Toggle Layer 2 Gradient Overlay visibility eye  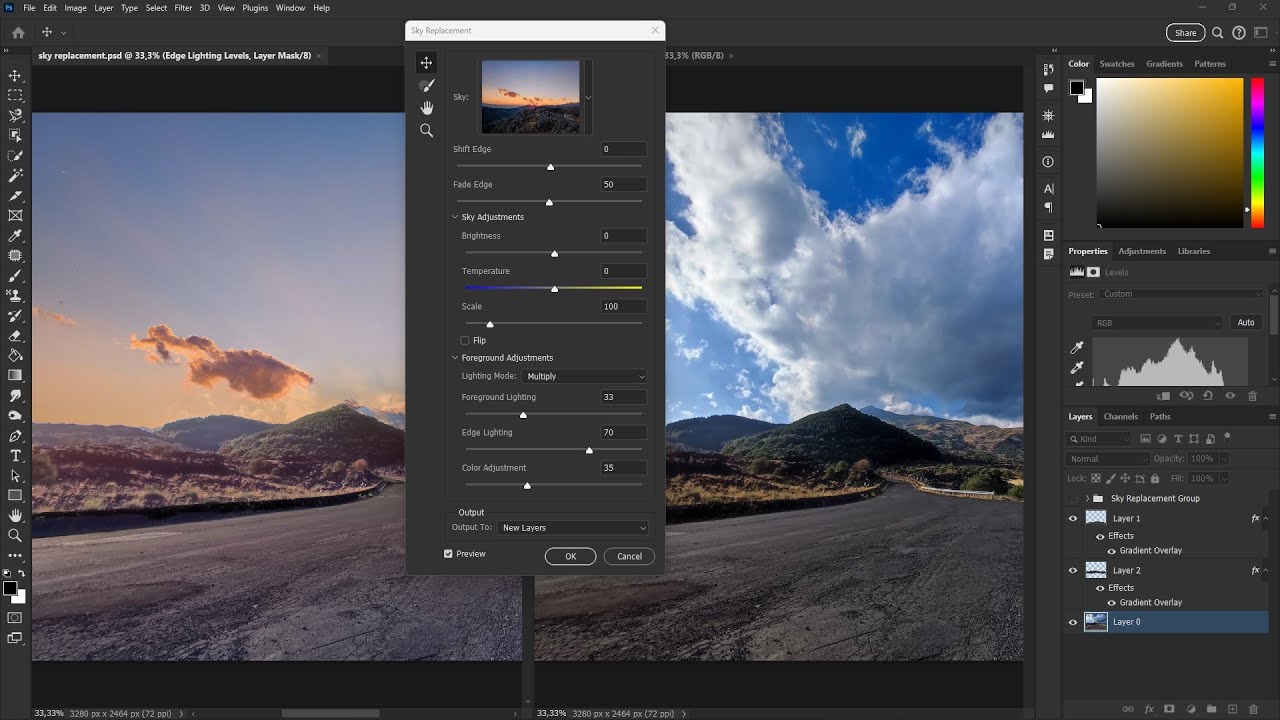pyautogui.click(x=1111, y=602)
